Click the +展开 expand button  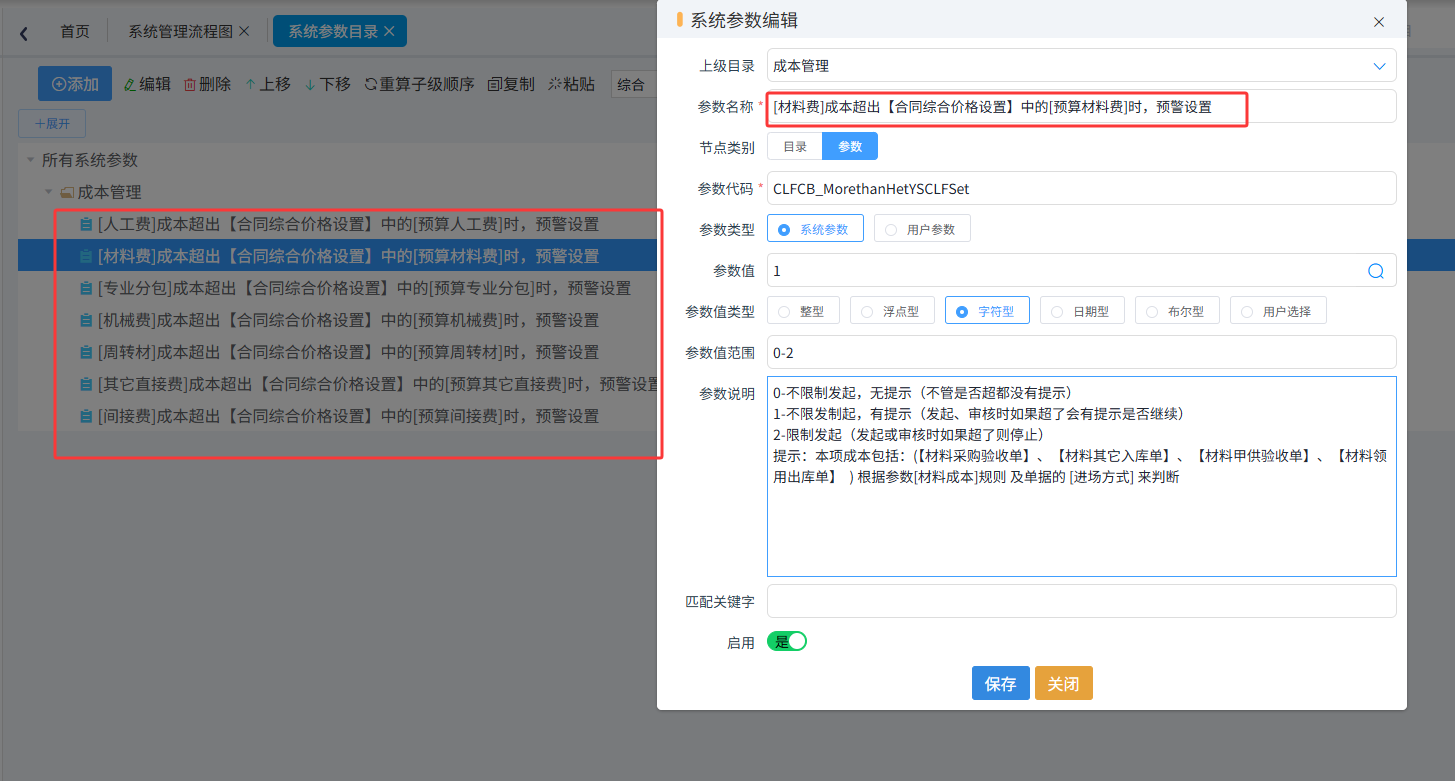click(52, 124)
